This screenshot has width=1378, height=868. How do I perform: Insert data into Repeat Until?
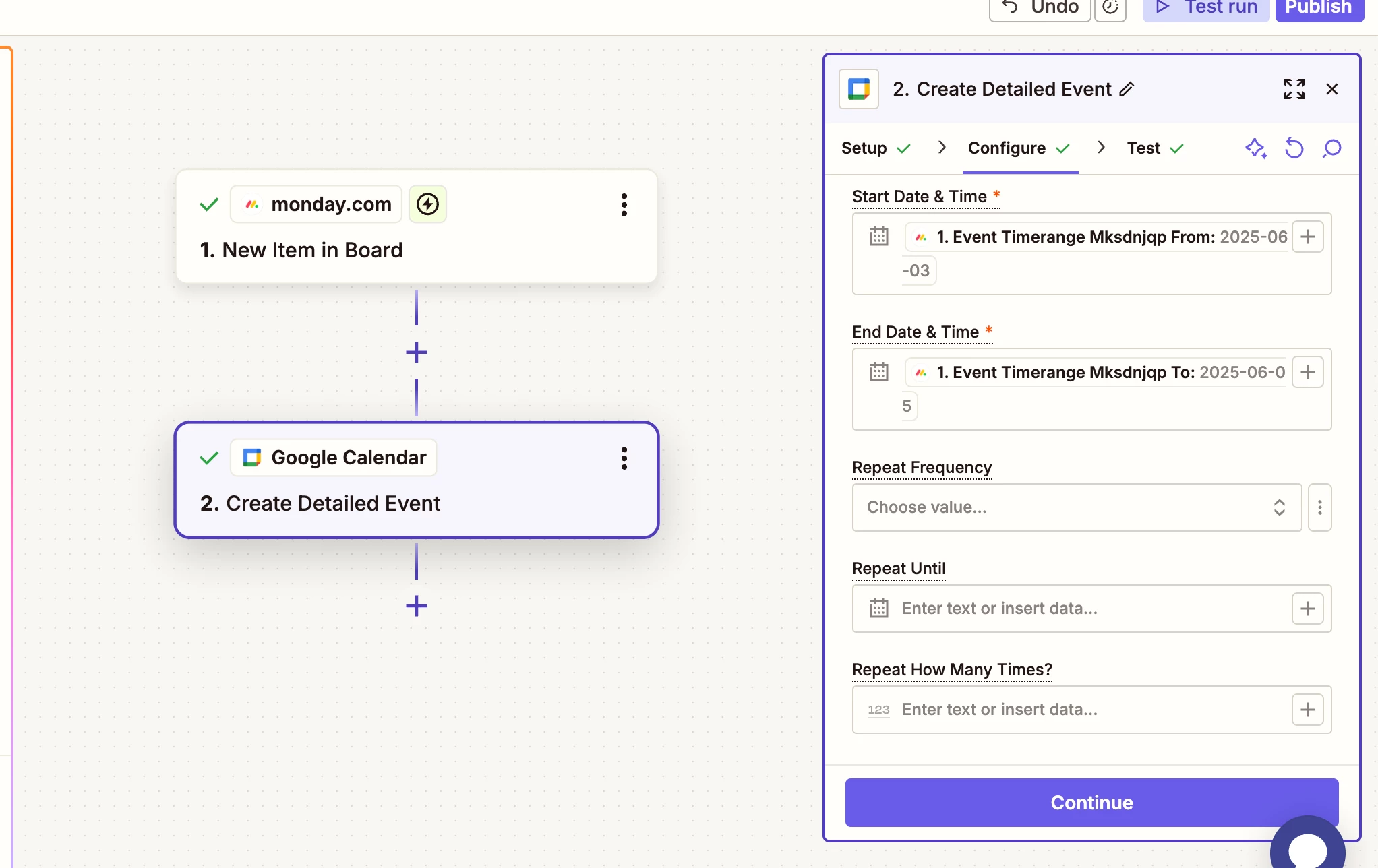click(x=1308, y=609)
